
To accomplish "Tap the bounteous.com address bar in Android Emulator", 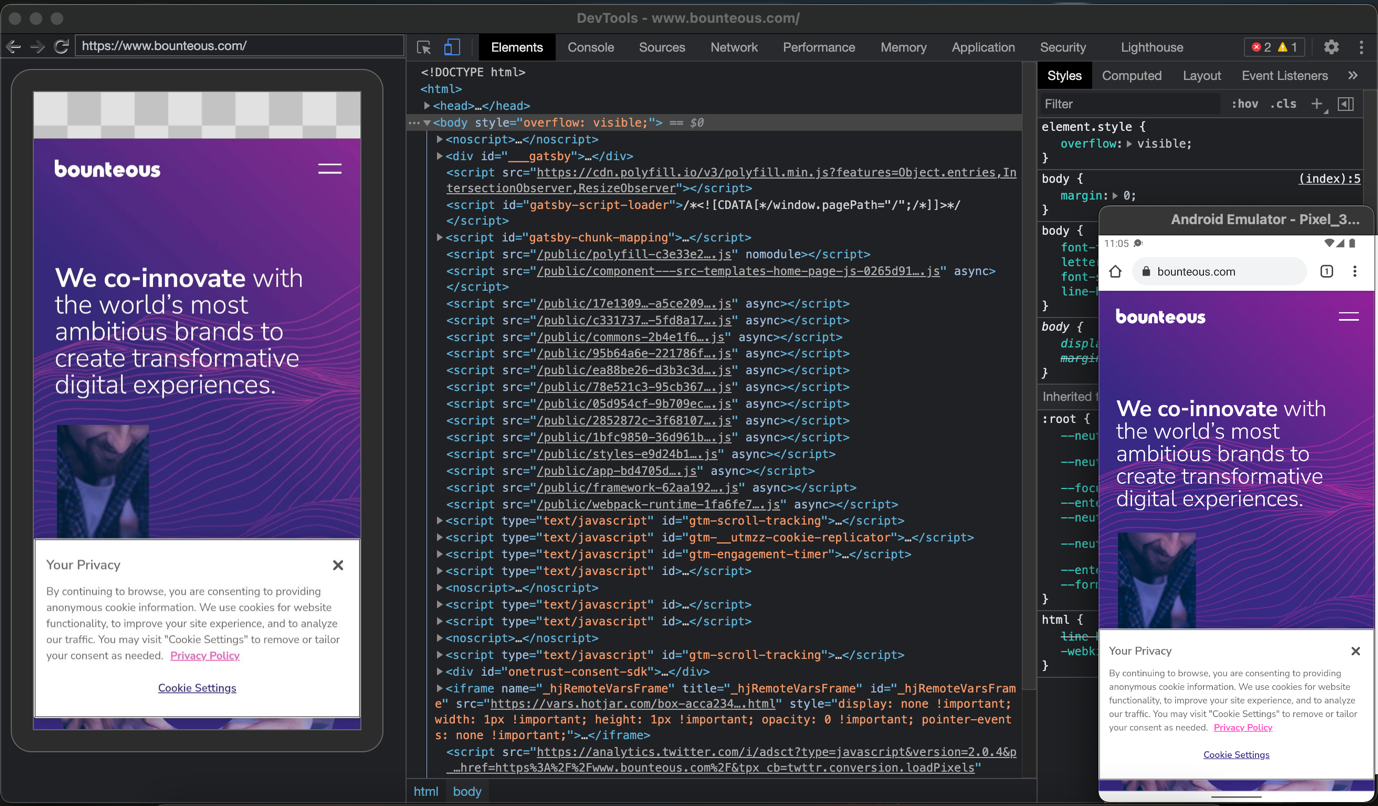I will click(1220, 271).
